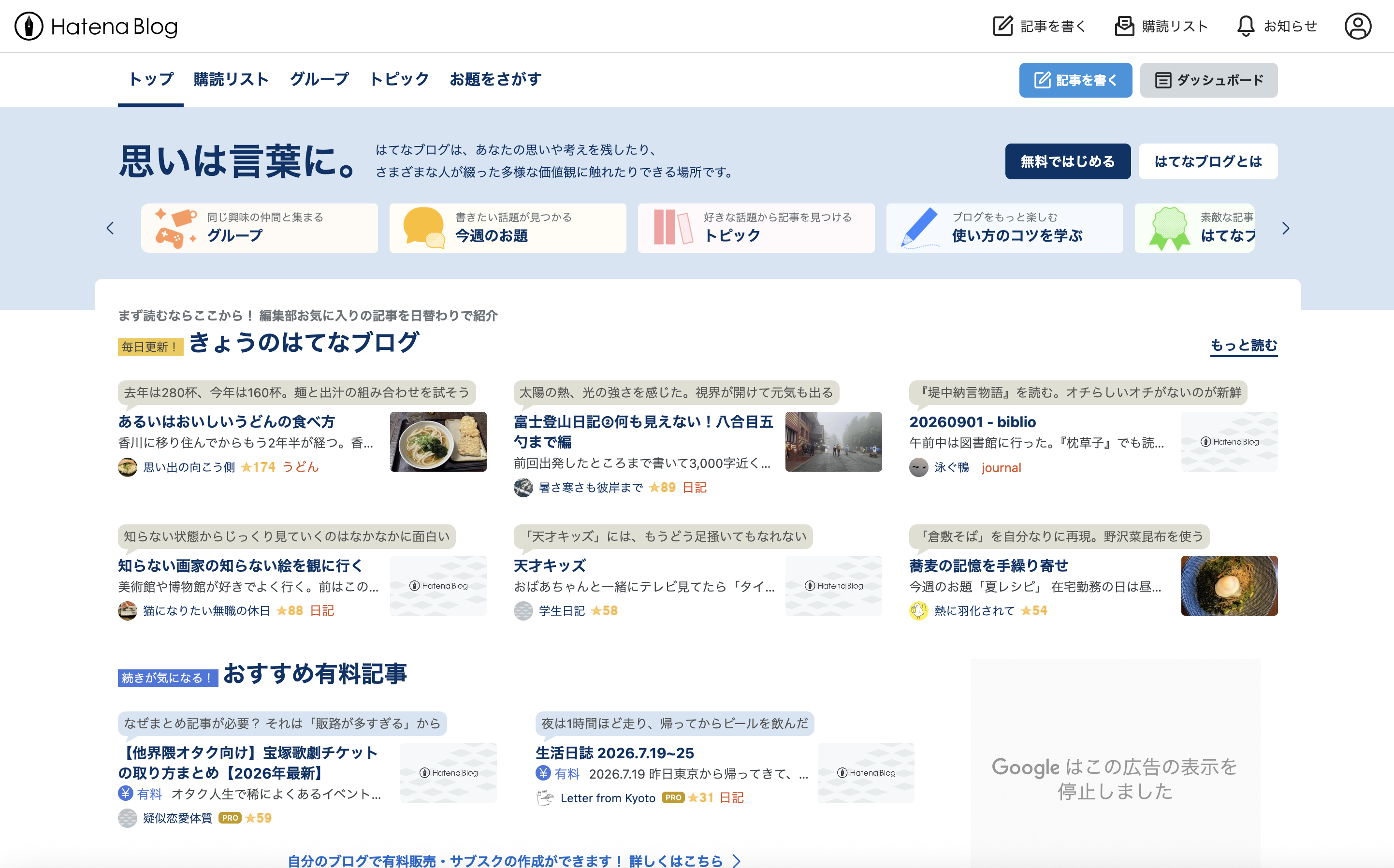Click the green ribbon badge icon
Image resolution: width=1394 pixels, height=868 pixels.
pos(1169,229)
